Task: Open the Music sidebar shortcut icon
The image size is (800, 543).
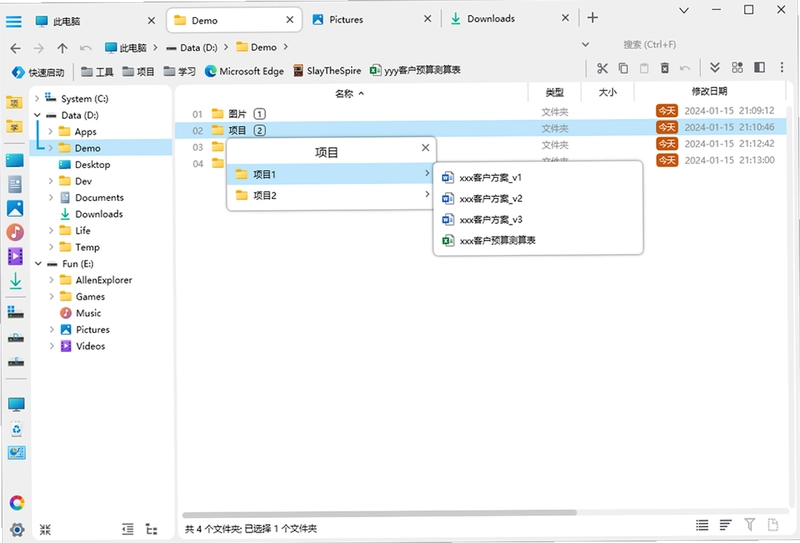Action: [x=15, y=232]
